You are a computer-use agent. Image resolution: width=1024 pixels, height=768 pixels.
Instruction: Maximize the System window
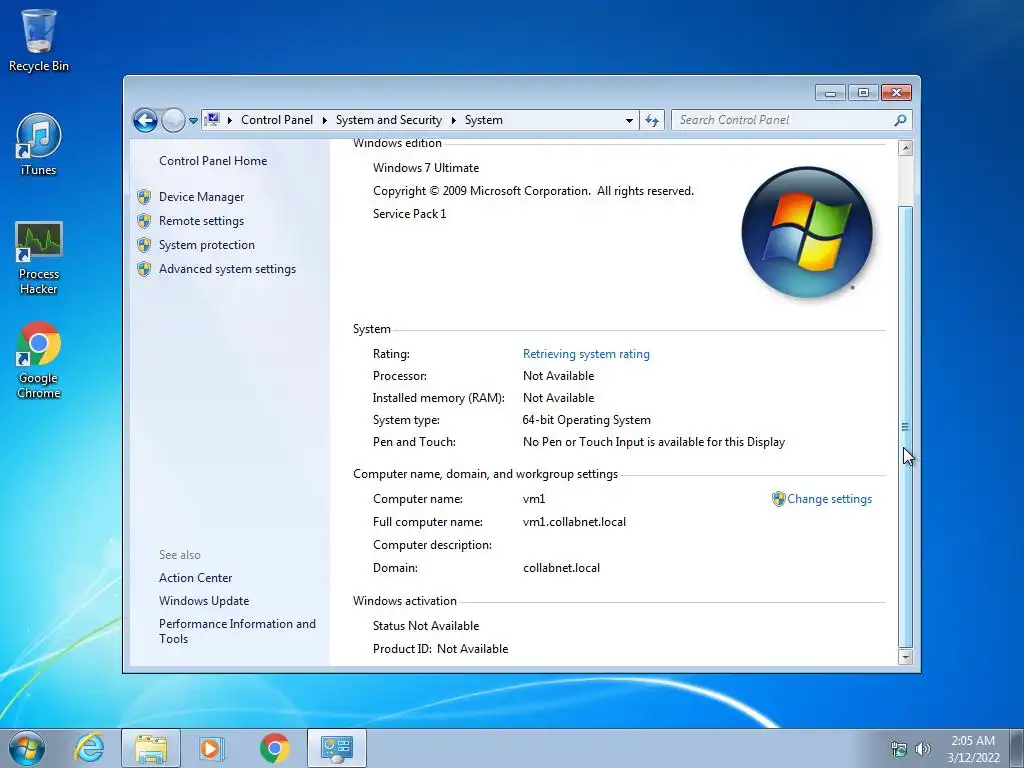click(x=863, y=93)
